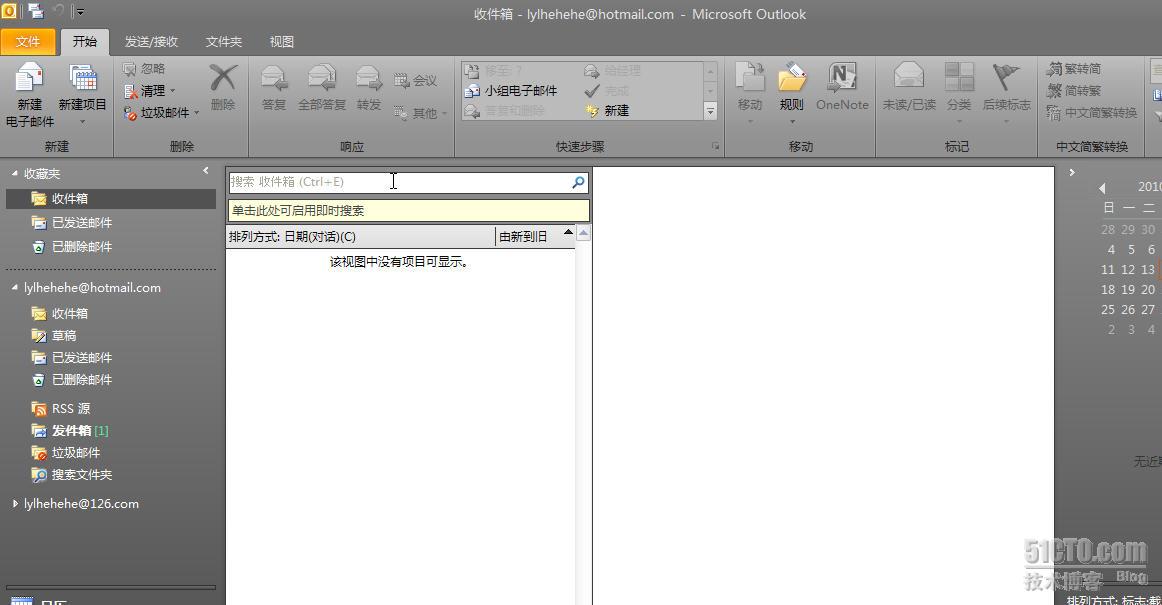Expand the to-do bar with the arrow
The height and width of the screenshot is (605, 1162).
pyautogui.click(x=1072, y=172)
